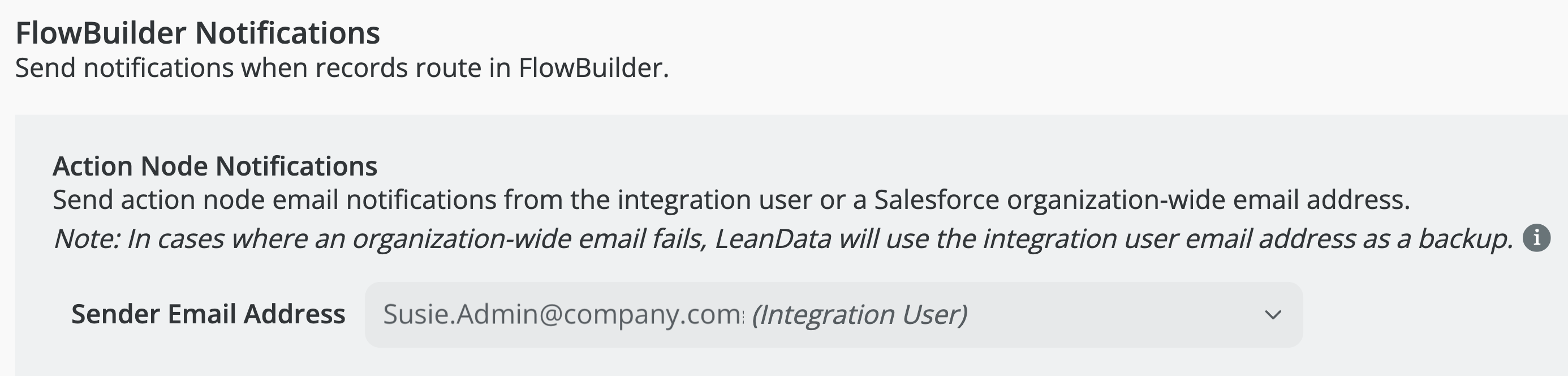Click "FlowBuilder." at the end of the subtitle
The width and height of the screenshot is (1568, 376).
coord(593,67)
